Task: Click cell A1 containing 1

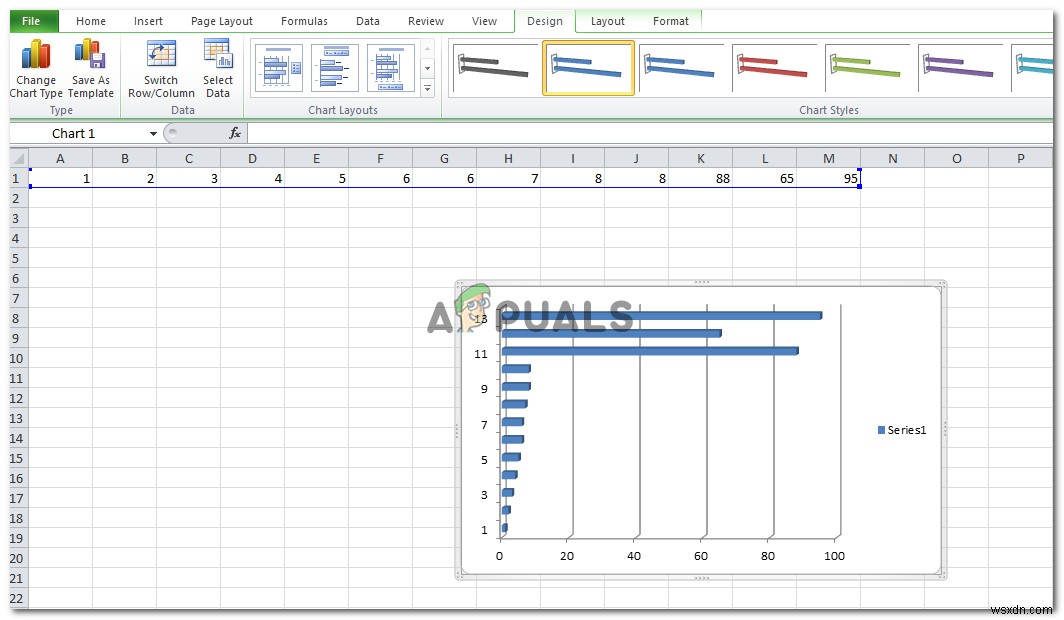Action: click(60, 178)
